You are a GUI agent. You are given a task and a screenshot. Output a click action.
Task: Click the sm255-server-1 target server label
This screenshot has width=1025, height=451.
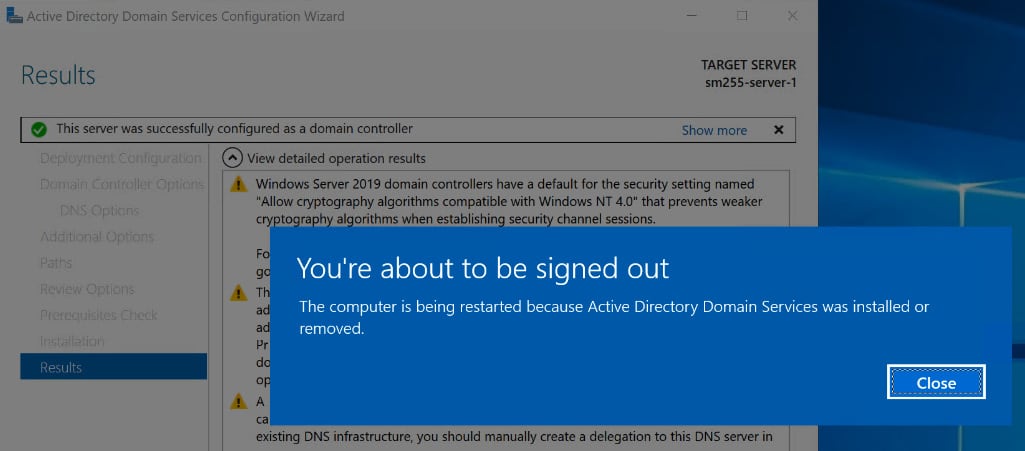click(750, 83)
